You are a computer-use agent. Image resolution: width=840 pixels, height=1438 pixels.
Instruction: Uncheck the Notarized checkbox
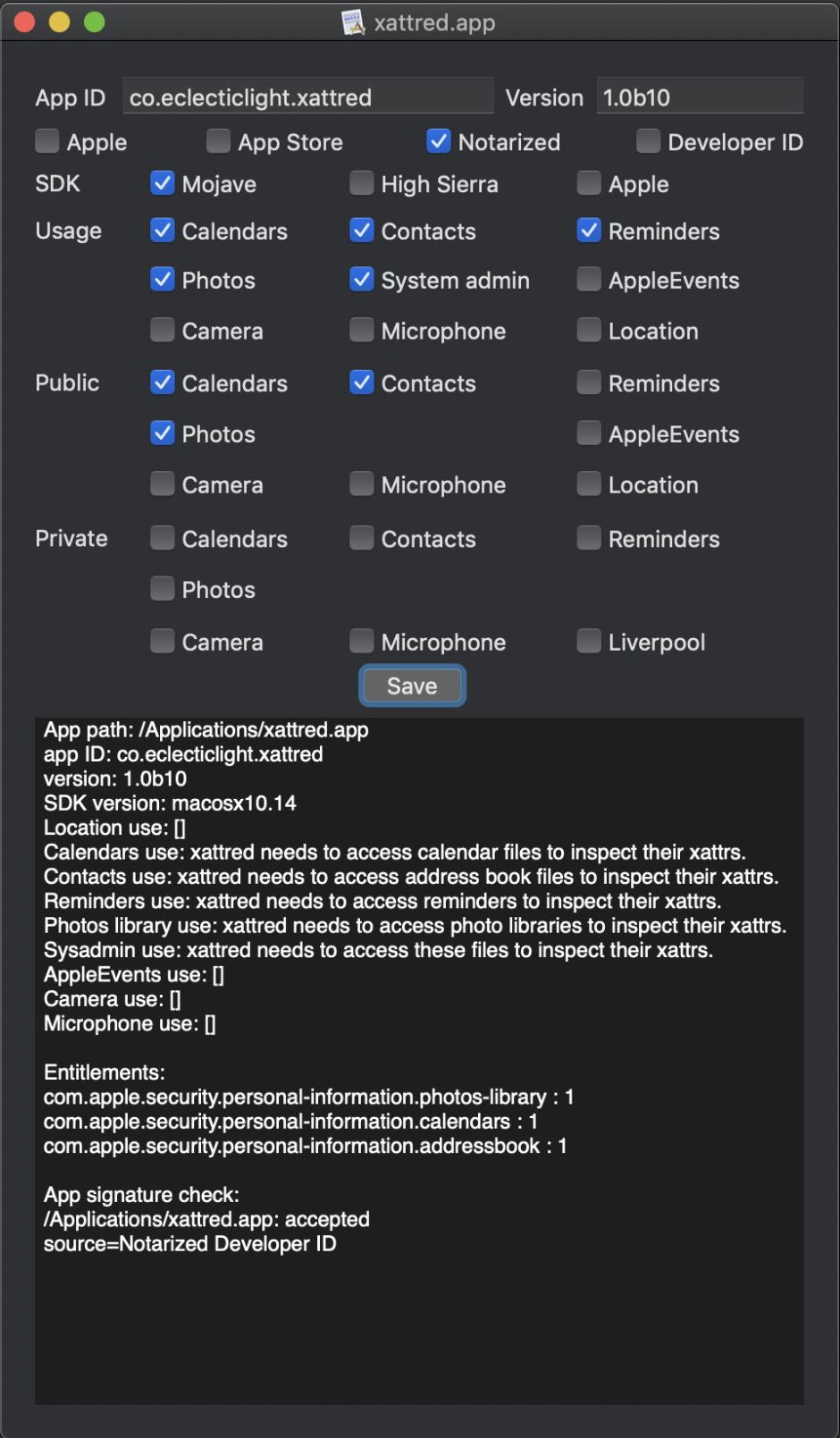pyautogui.click(x=439, y=141)
